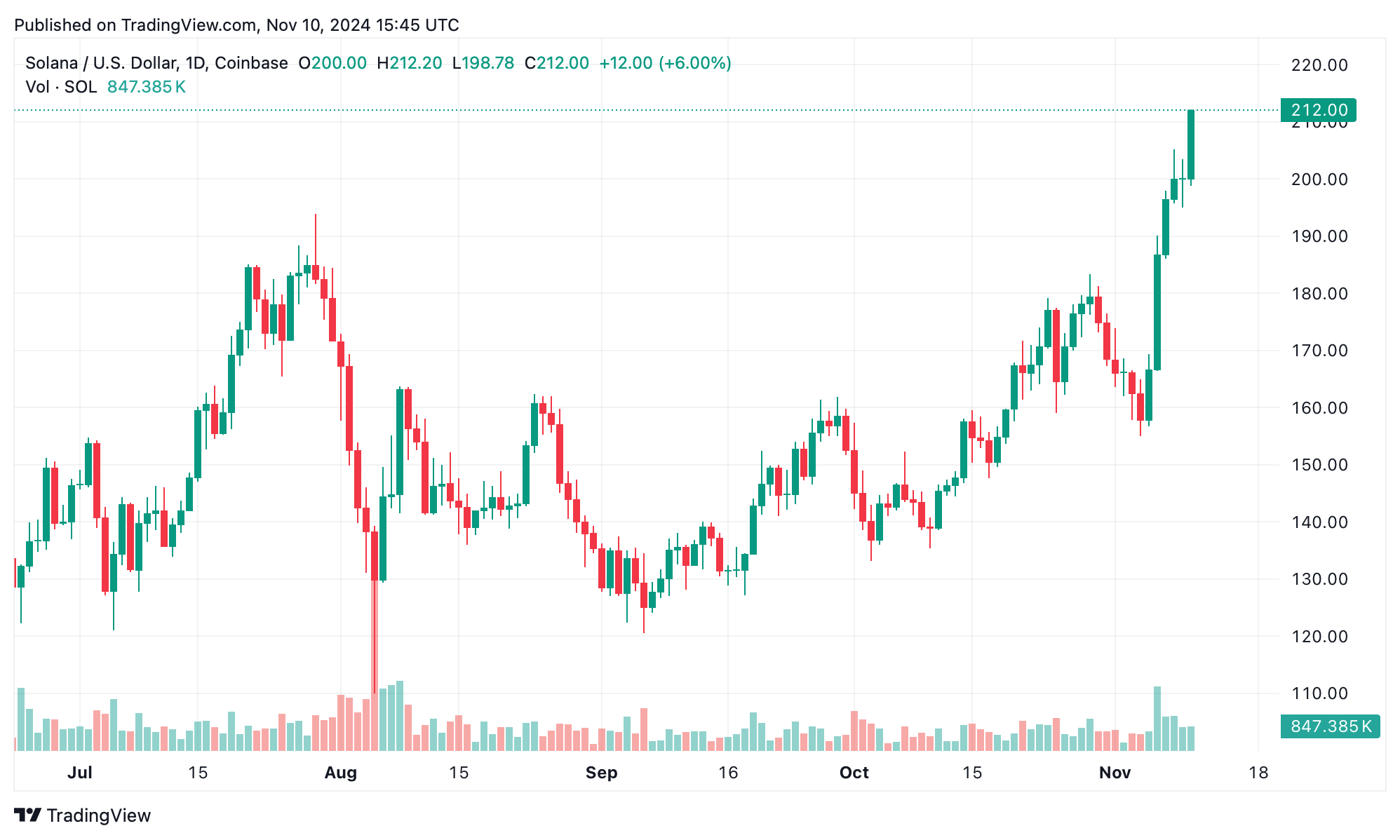The width and height of the screenshot is (1400, 840).
Task: Click the low value L198.78
Action: point(483,63)
